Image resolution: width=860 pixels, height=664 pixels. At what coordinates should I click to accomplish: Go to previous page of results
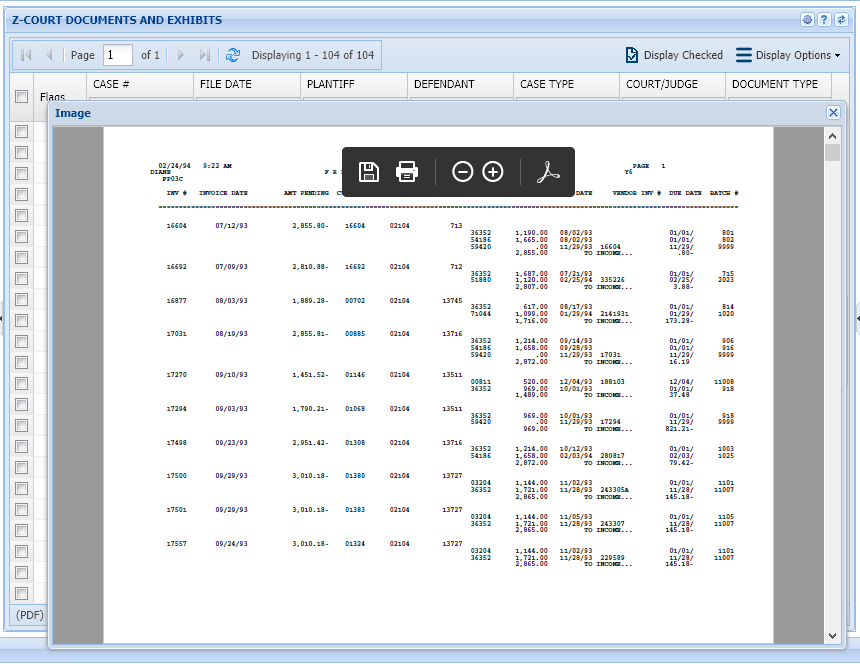tap(49, 55)
